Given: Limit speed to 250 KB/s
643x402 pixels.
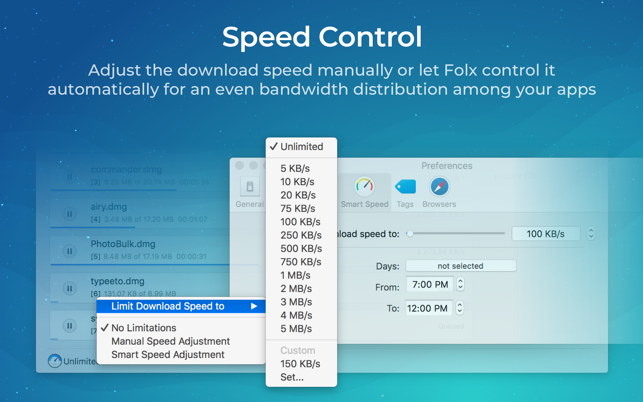Looking at the screenshot, I should click(301, 235).
